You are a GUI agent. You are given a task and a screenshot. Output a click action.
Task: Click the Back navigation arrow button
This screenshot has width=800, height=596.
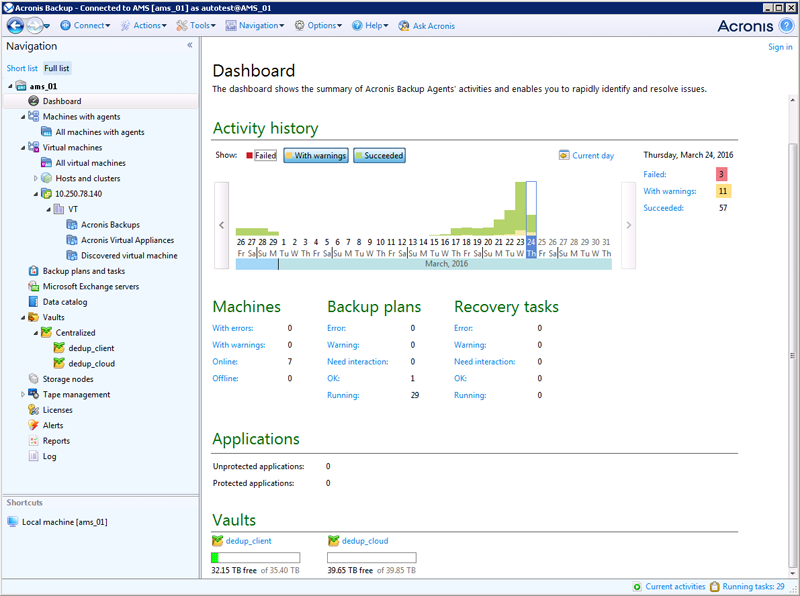coord(15,26)
